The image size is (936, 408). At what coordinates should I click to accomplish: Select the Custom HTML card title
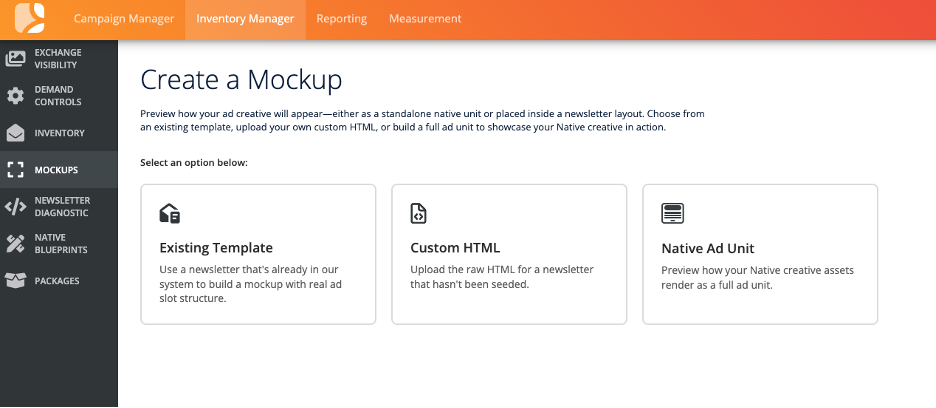tap(455, 247)
